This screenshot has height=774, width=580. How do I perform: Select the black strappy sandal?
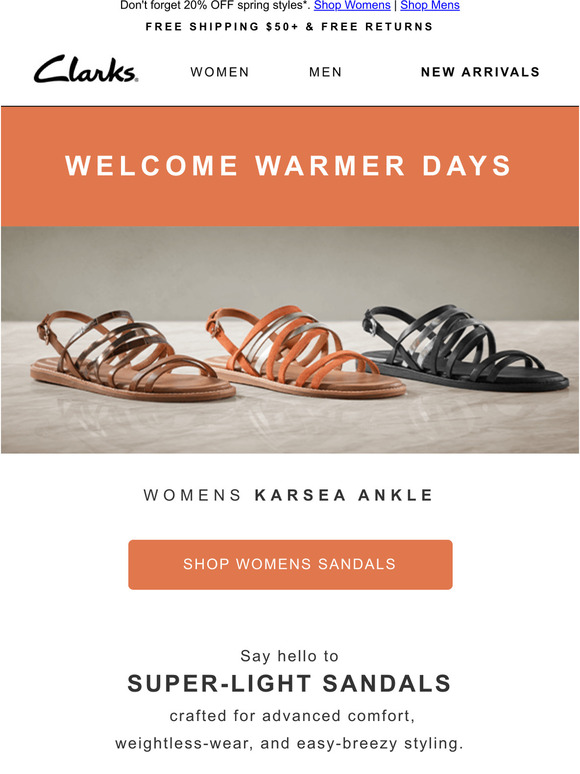click(464, 348)
